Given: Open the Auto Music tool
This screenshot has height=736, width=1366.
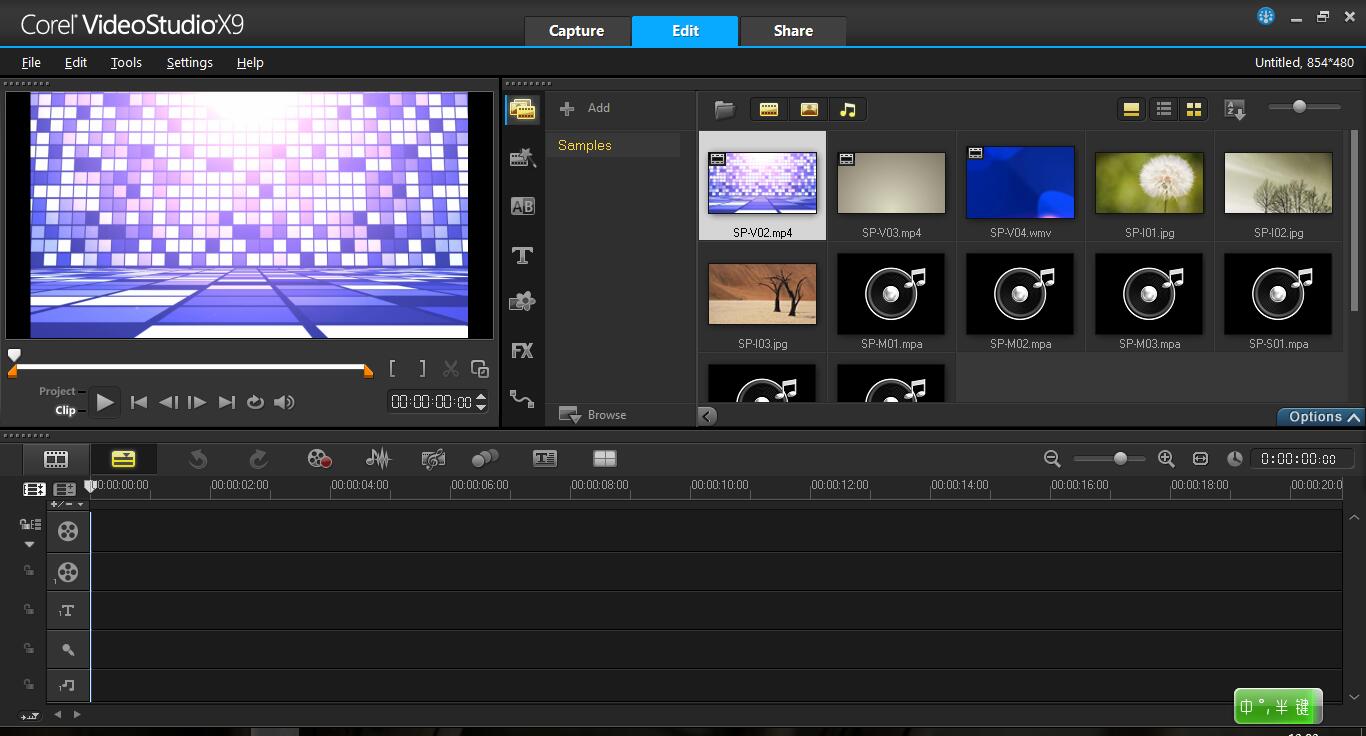Looking at the screenshot, I should point(433,459).
